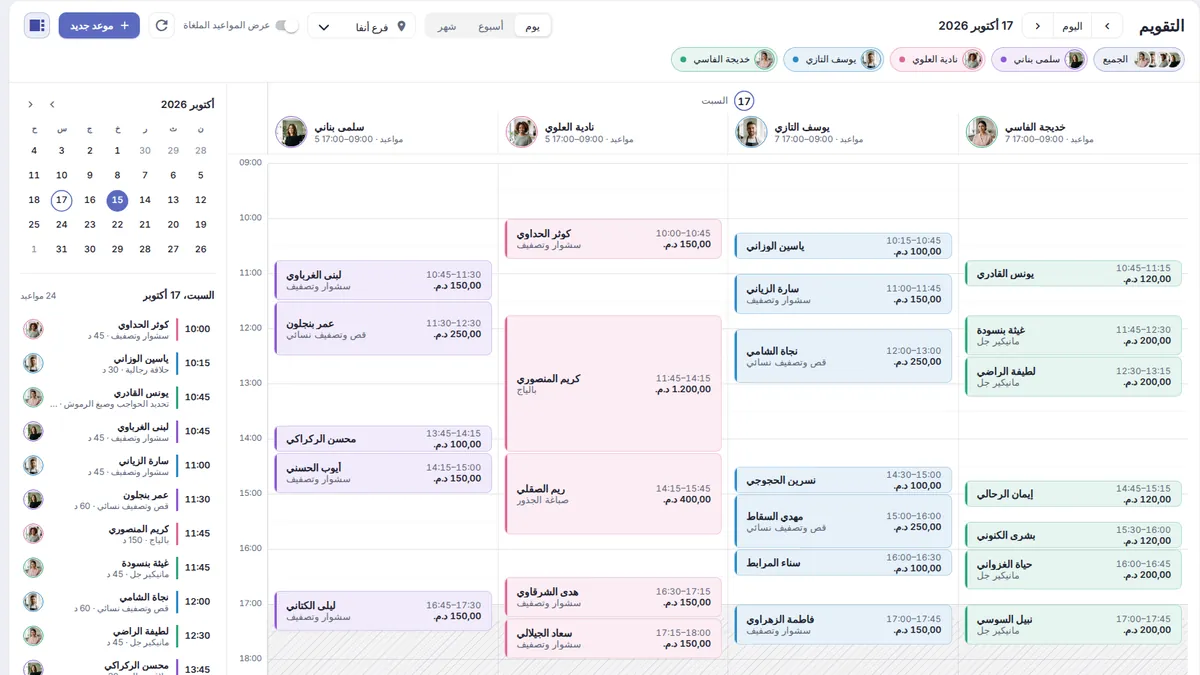Screen dimensions: 1200x675
Task: Select لطيفة الراضي 12:30 row in agenda list
Action: point(118,635)
